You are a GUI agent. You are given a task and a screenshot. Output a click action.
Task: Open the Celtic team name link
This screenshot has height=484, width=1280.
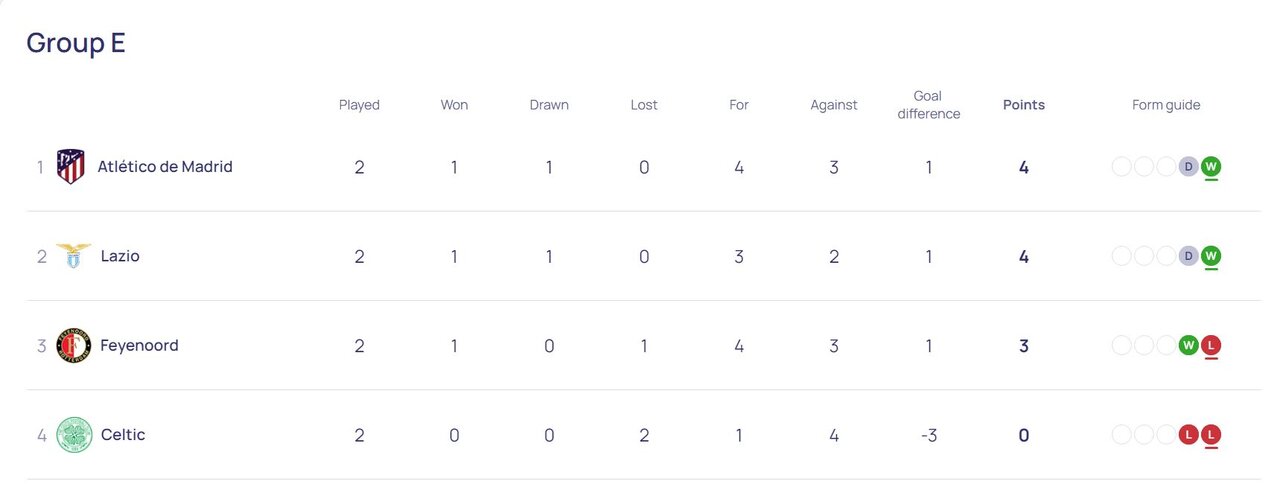(x=123, y=434)
